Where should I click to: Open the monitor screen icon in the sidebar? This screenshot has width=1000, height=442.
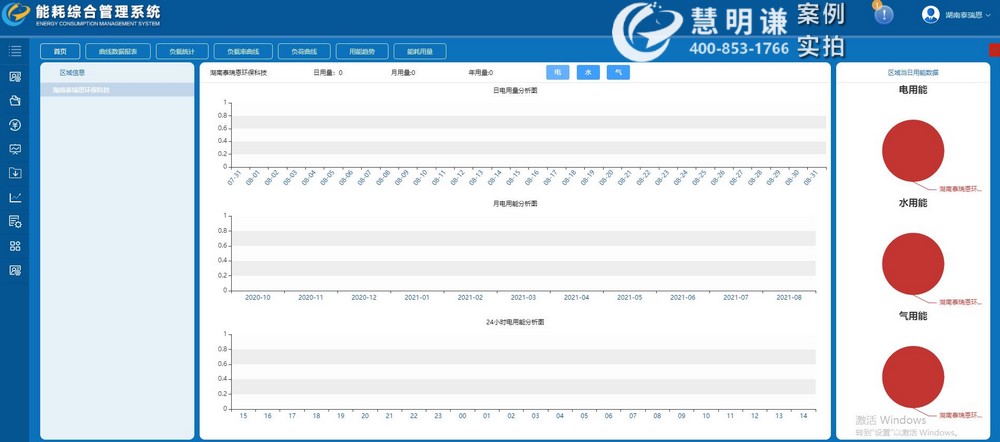[x=15, y=149]
